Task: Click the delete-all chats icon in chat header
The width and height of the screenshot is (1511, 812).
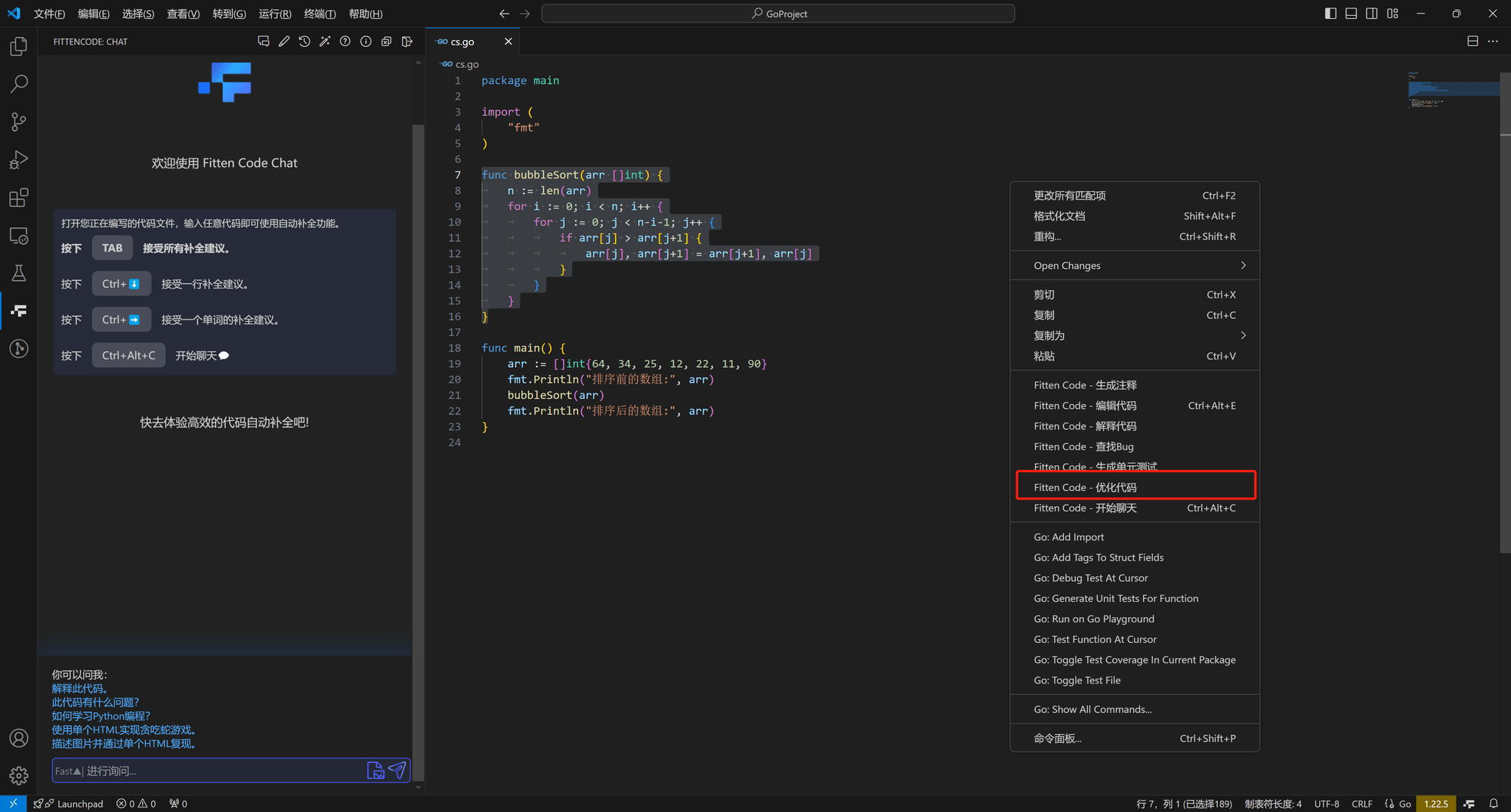Action: point(386,42)
